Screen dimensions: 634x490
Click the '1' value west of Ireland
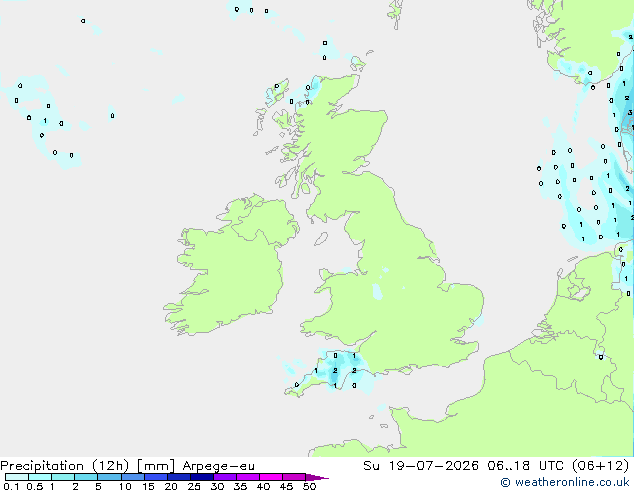[45, 120]
